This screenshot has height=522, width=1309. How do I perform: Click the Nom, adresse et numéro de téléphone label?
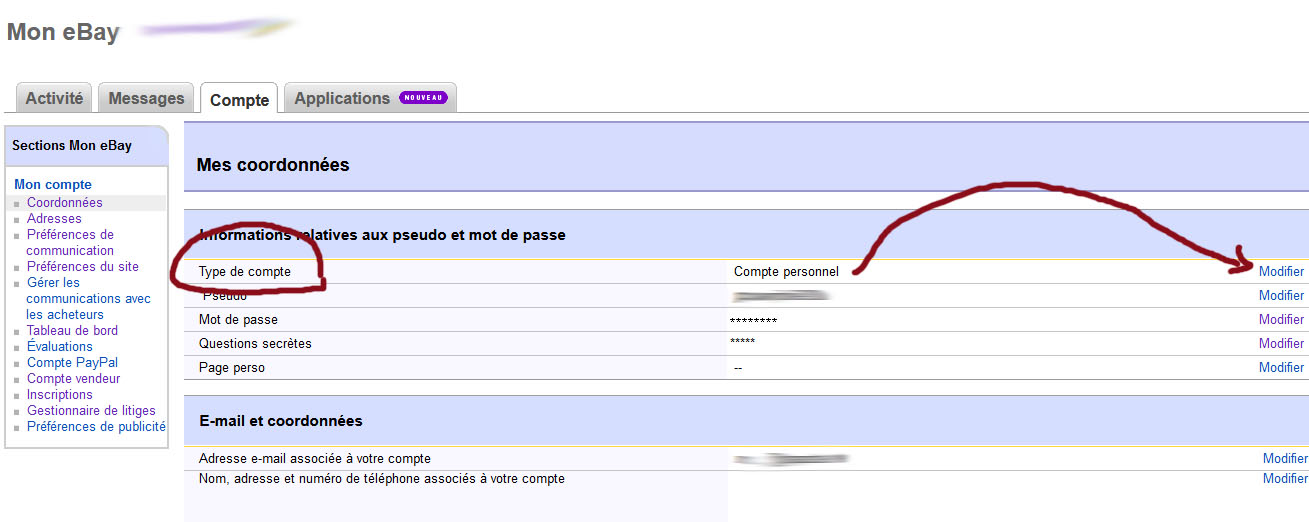click(382, 478)
